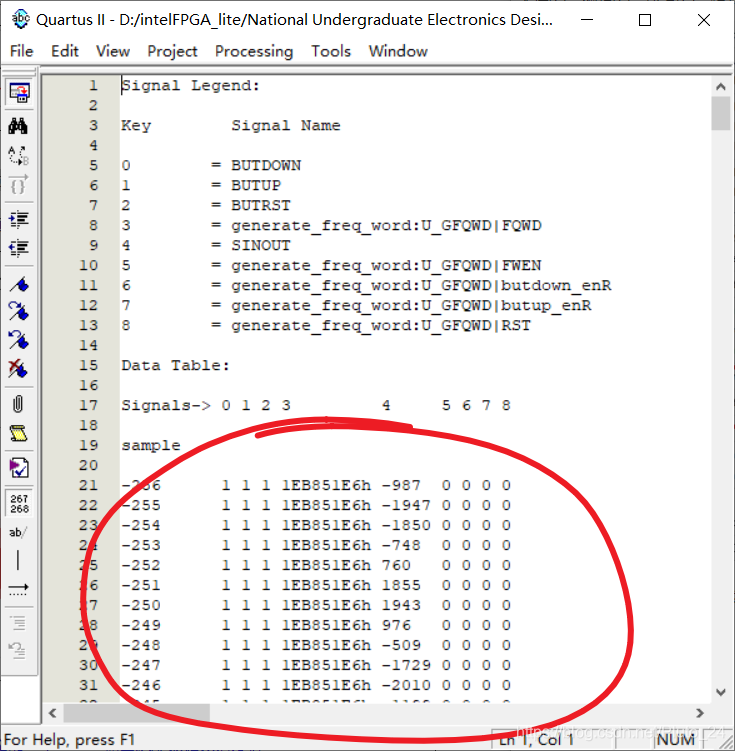The height and width of the screenshot is (751, 735).
Task: Click the find matching delimiter braces icon
Action: click(x=18, y=184)
